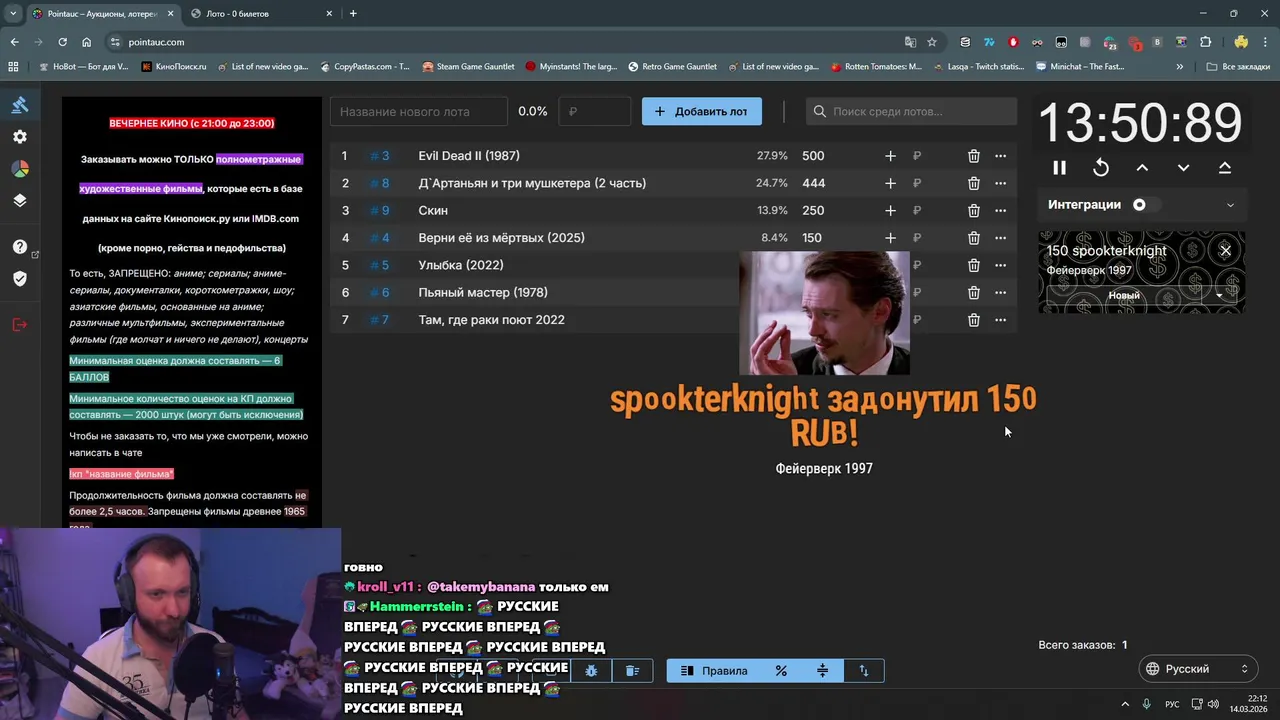Open КиноПоиск.ru bookmark

tap(173, 67)
